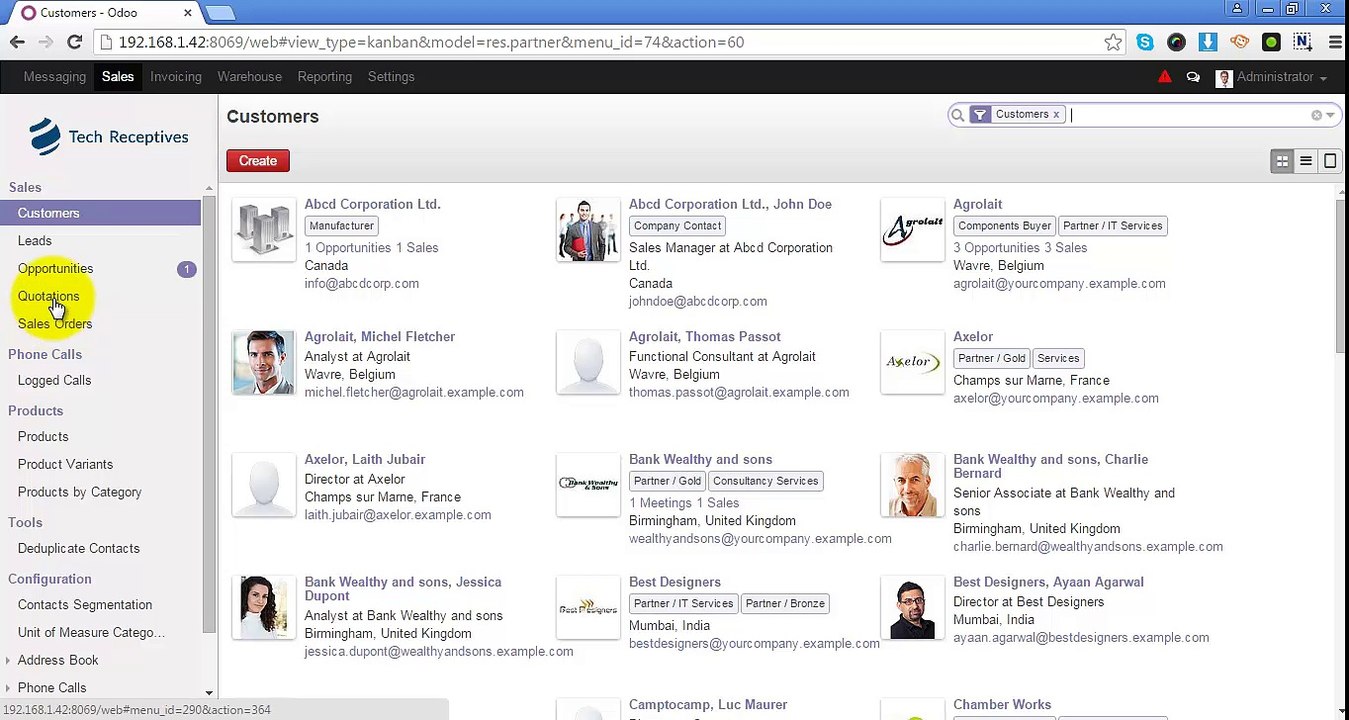The image size is (1349, 720).
Task: Open the Best Designers customer name
Action: (x=674, y=582)
